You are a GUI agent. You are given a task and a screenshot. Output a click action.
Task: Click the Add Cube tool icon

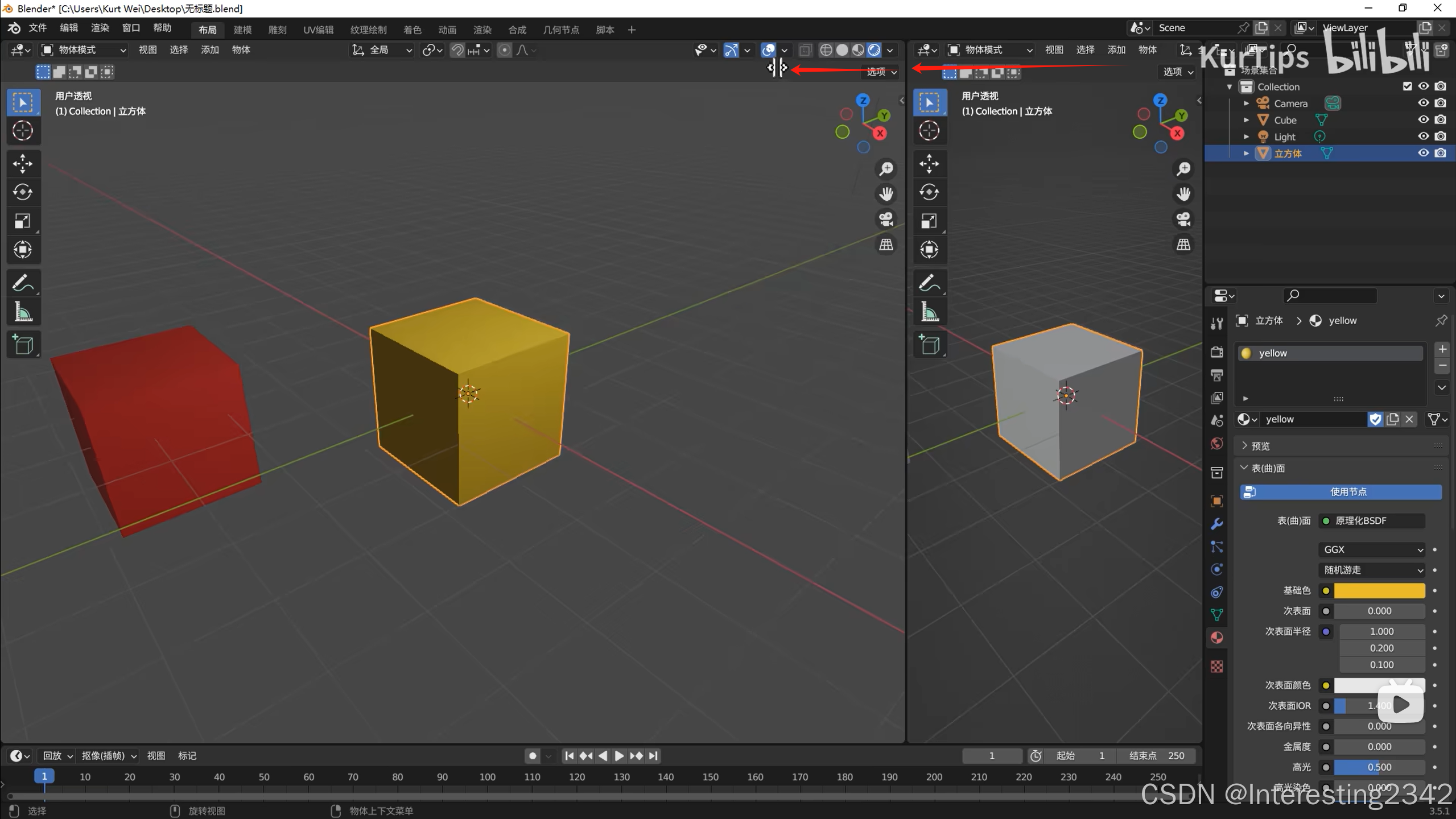pos(23,345)
